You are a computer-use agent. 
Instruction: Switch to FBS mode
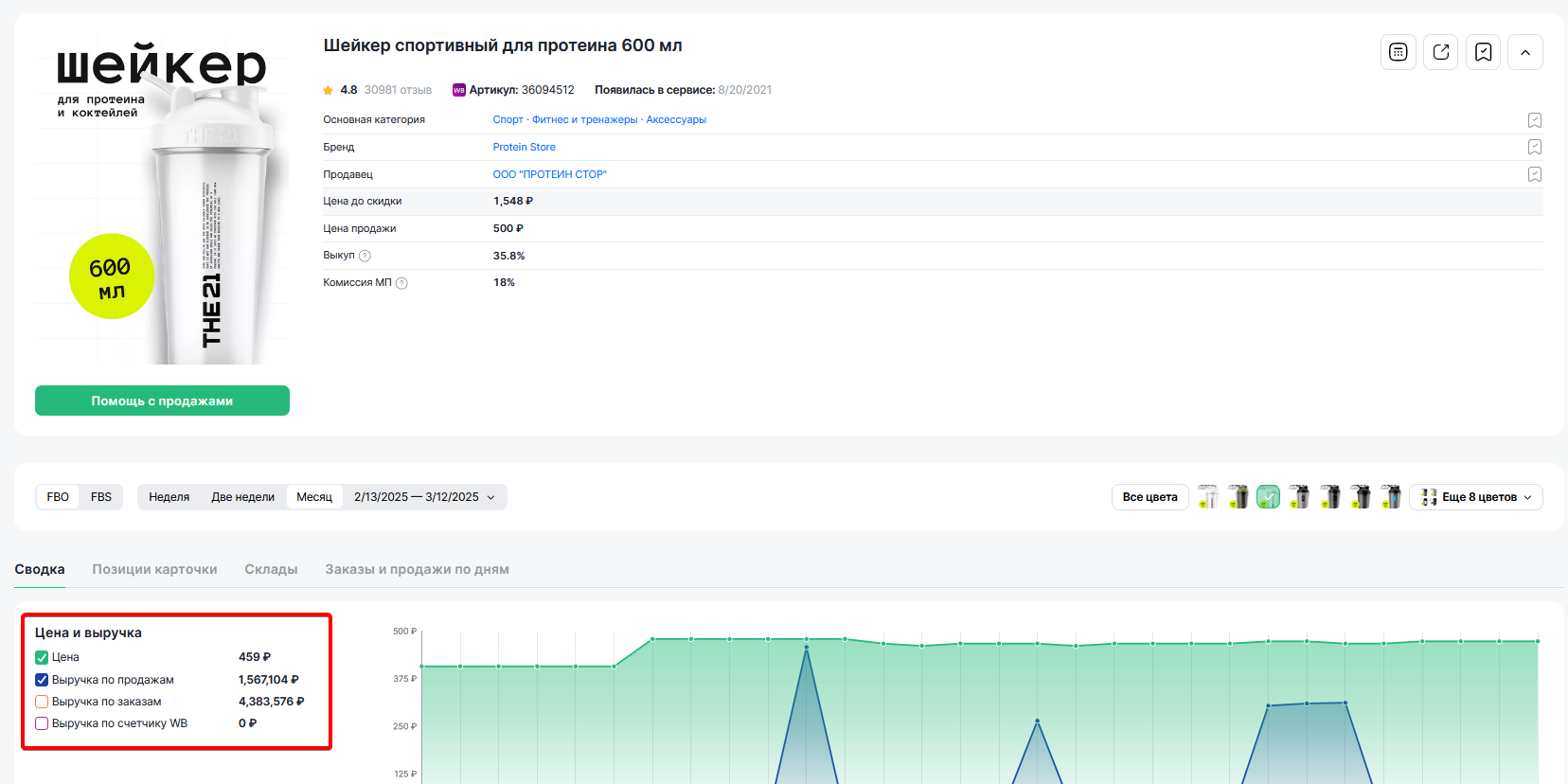101,497
